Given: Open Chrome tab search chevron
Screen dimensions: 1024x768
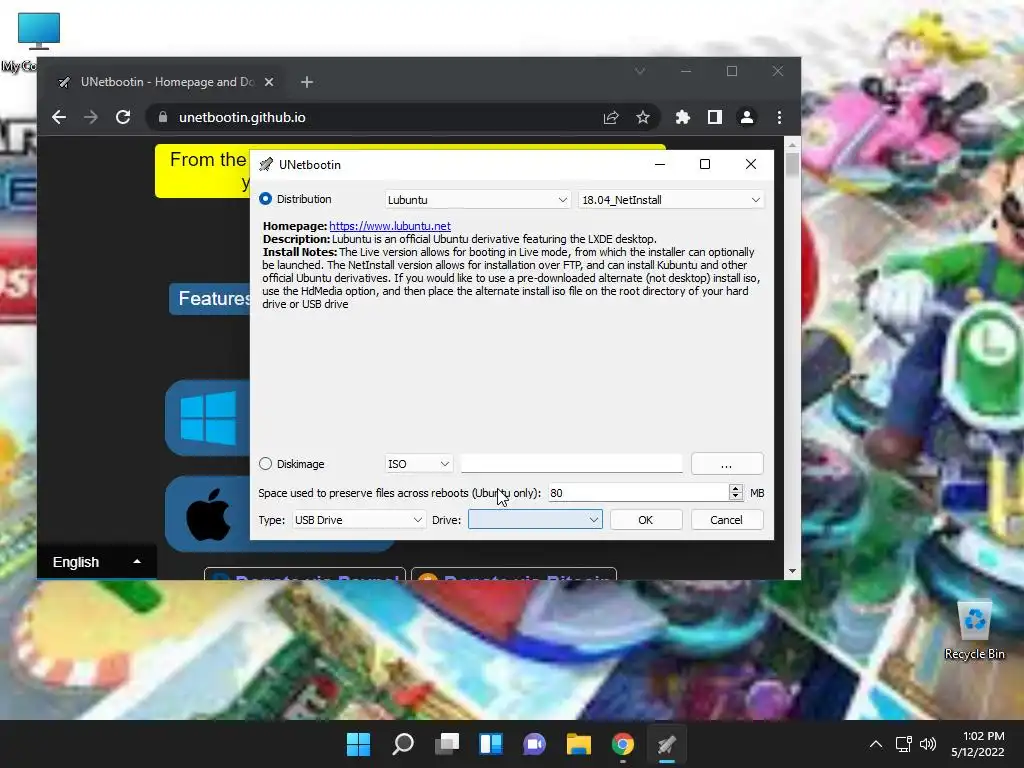Looking at the screenshot, I should [x=640, y=71].
